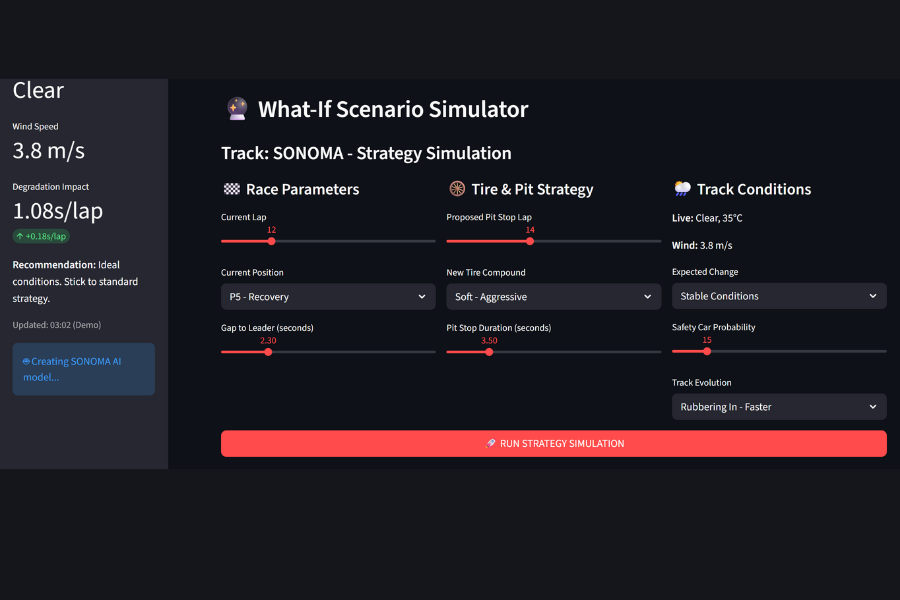Viewport: 900px width, 600px height.
Task: Open the New Tire Compound dropdown
Action: pyautogui.click(x=553, y=297)
